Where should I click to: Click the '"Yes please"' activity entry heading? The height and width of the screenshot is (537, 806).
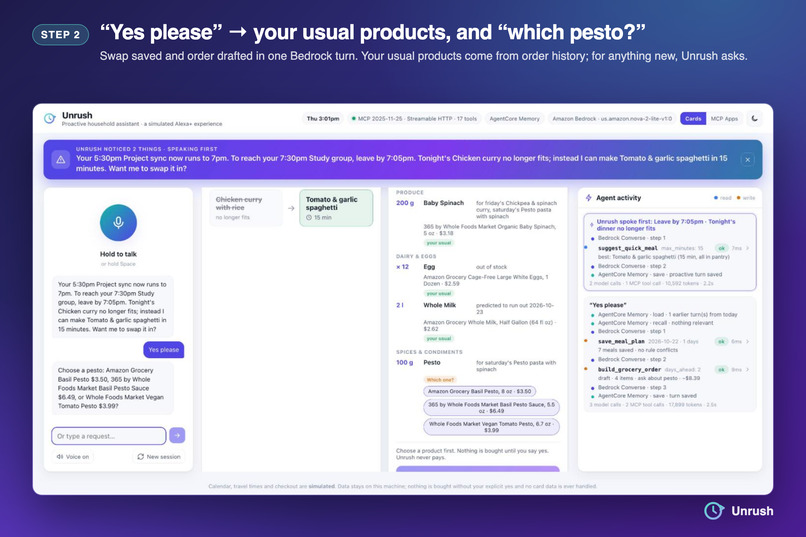(x=608, y=305)
